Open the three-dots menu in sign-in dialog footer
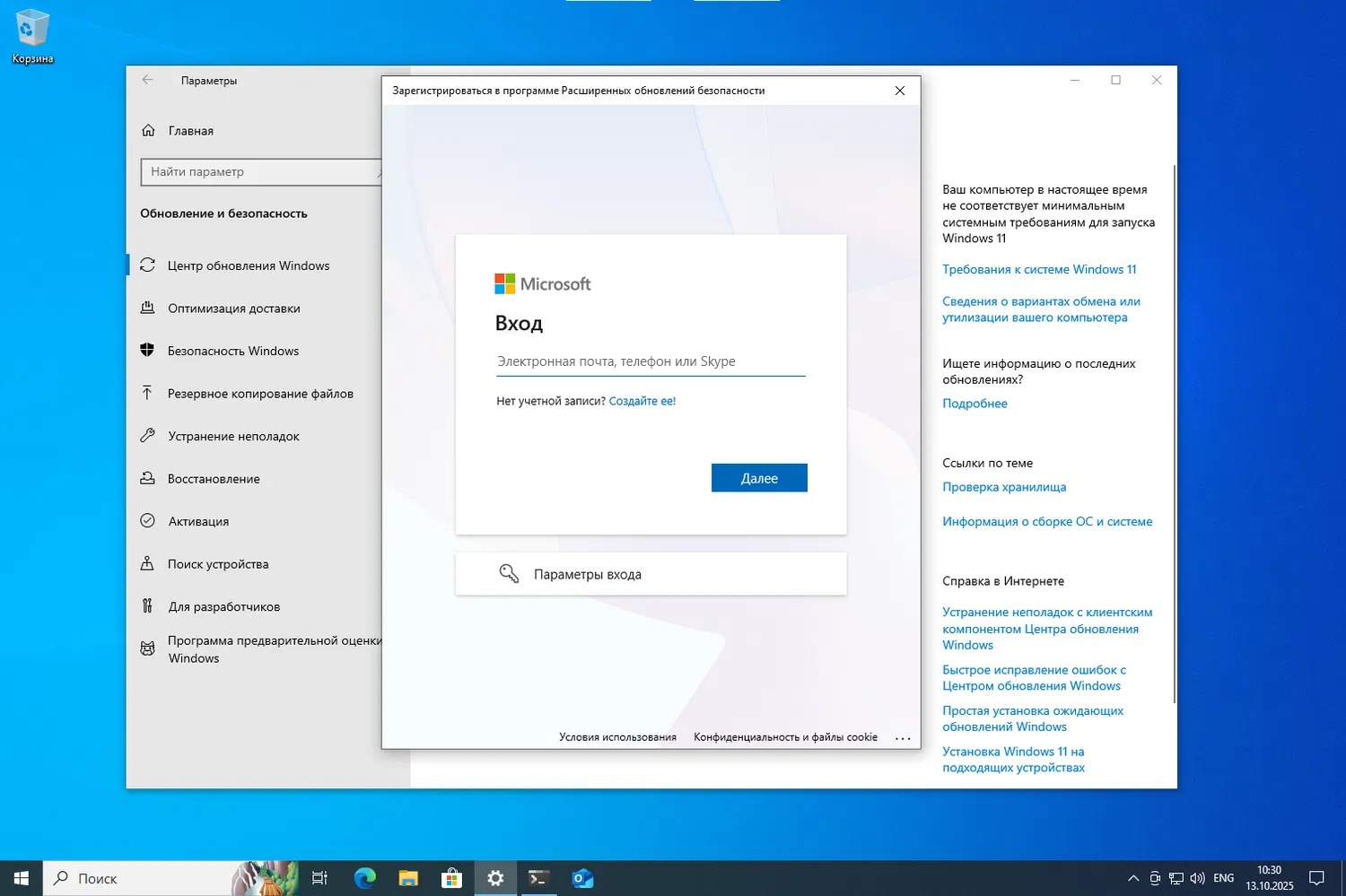 [x=903, y=738]
